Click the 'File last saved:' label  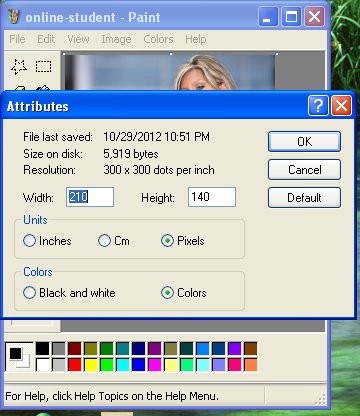click(x=58, y=137)
